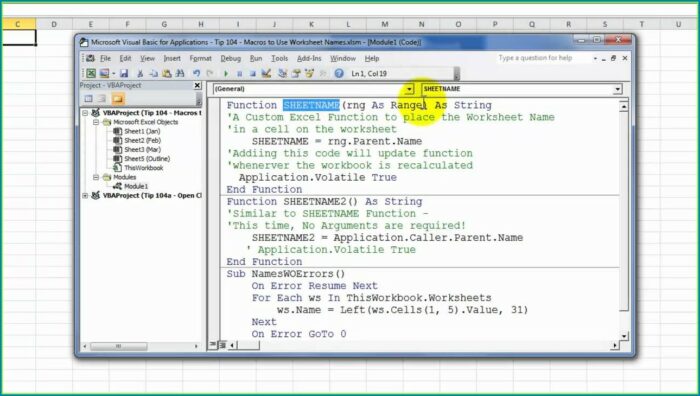This screenshot has width=700, height=396.
Task: Open the View menu
Action: (147, 58)
